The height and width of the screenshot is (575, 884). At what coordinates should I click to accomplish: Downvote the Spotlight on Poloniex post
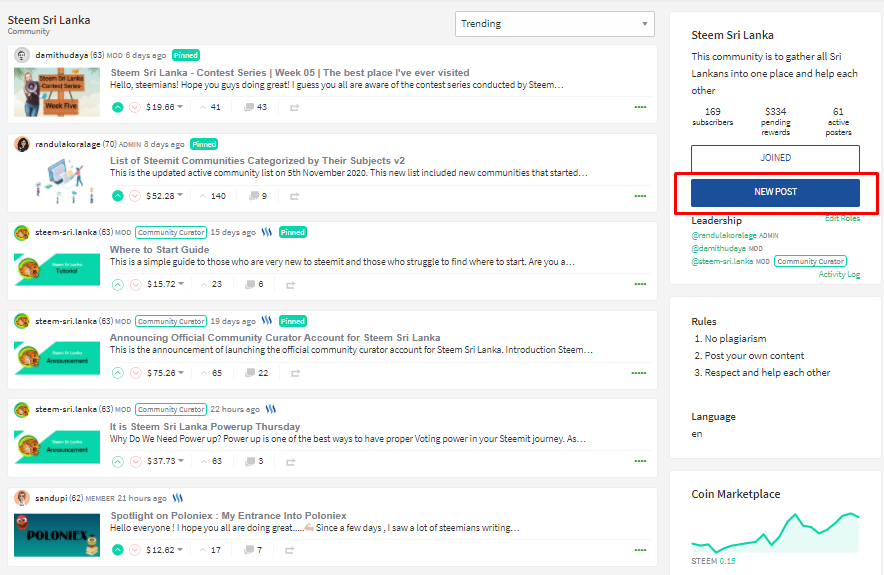click(x=135, y=550)
